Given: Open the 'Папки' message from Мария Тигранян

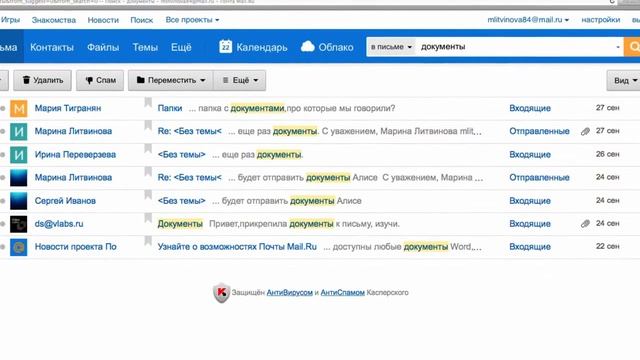Looking at the screenshot, I should click(x=170, y=109).
